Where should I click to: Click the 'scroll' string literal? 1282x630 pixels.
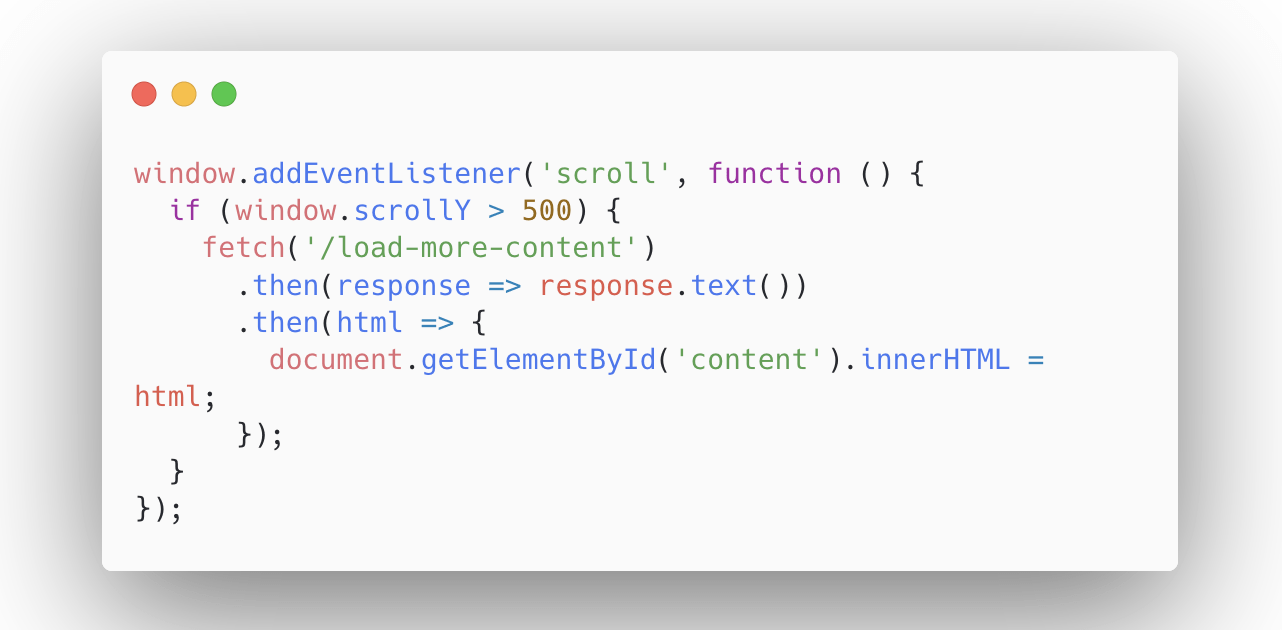607,173
